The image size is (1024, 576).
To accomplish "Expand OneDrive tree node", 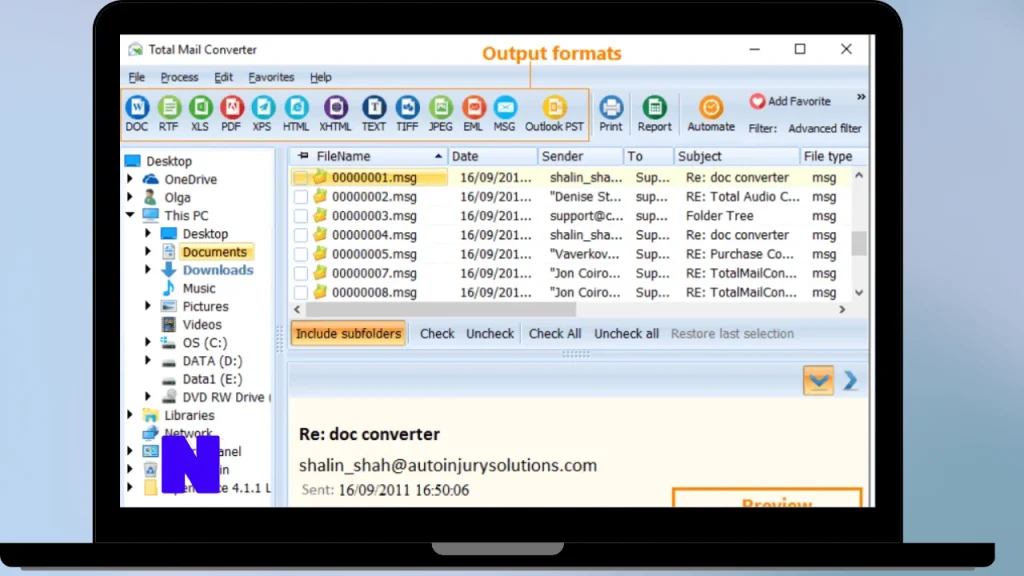I will coord(129,179).
